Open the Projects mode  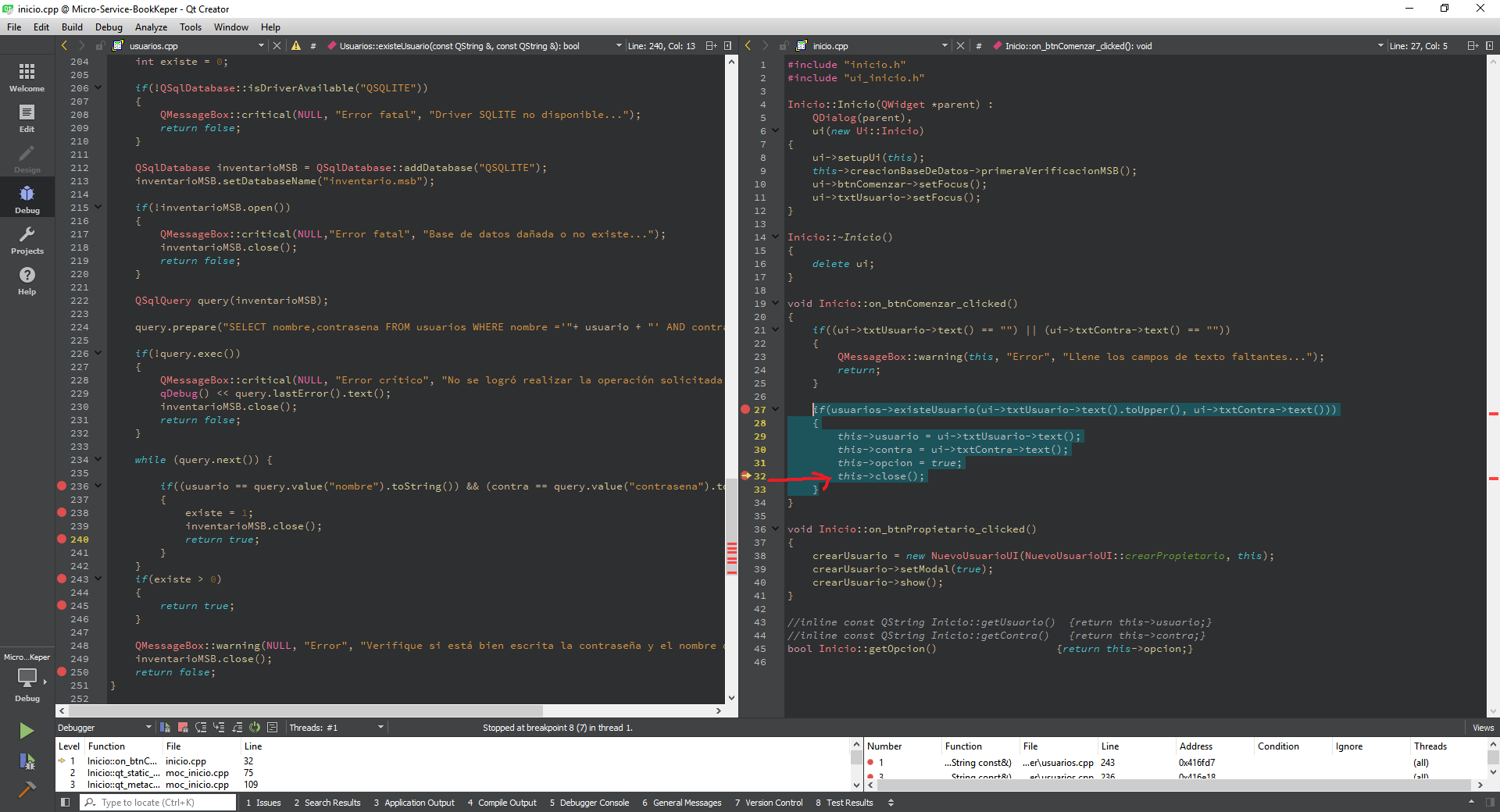point(27,240)
